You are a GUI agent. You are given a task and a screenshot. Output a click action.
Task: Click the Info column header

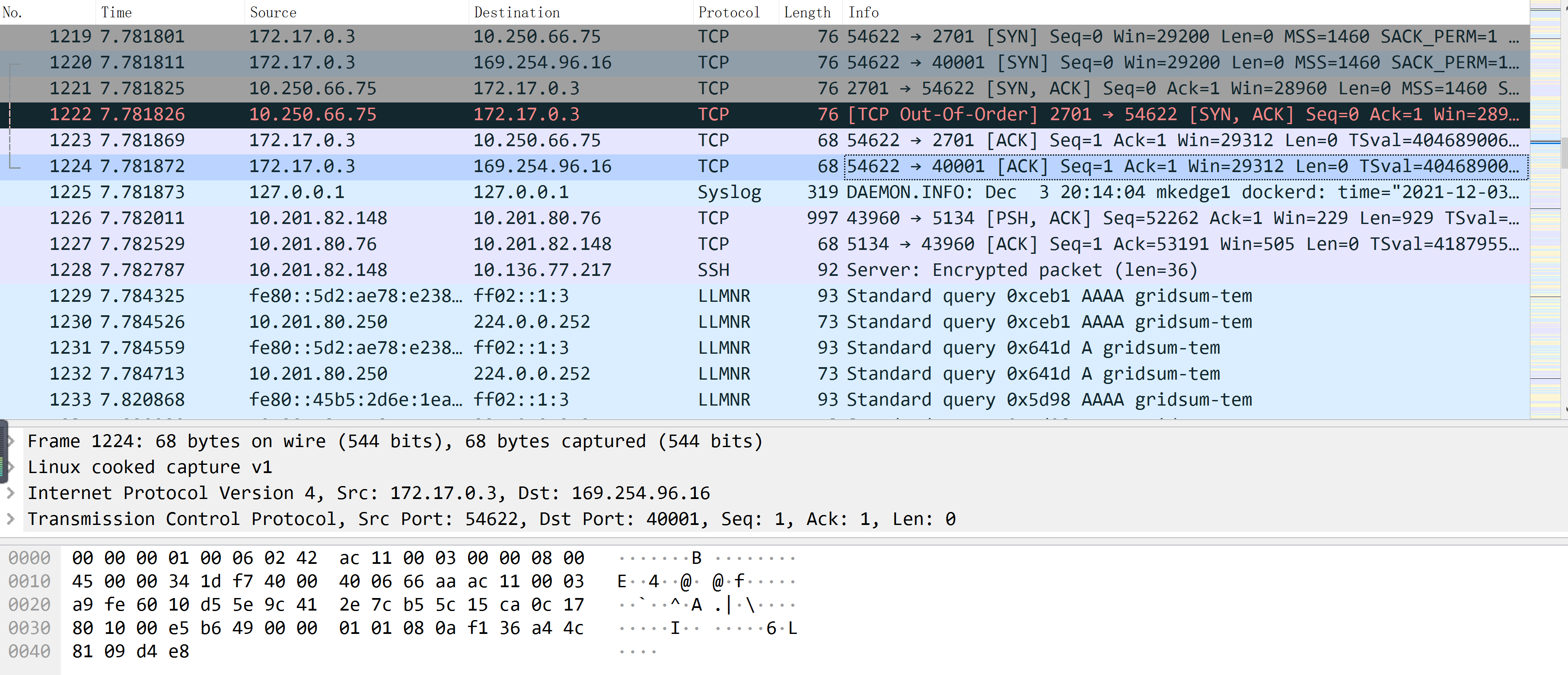coord(863,12)
